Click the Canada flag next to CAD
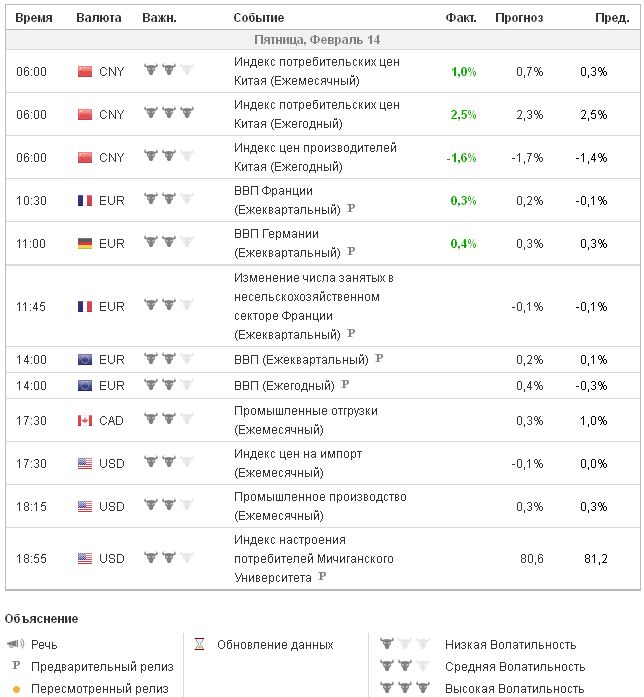 click(85, 421)
